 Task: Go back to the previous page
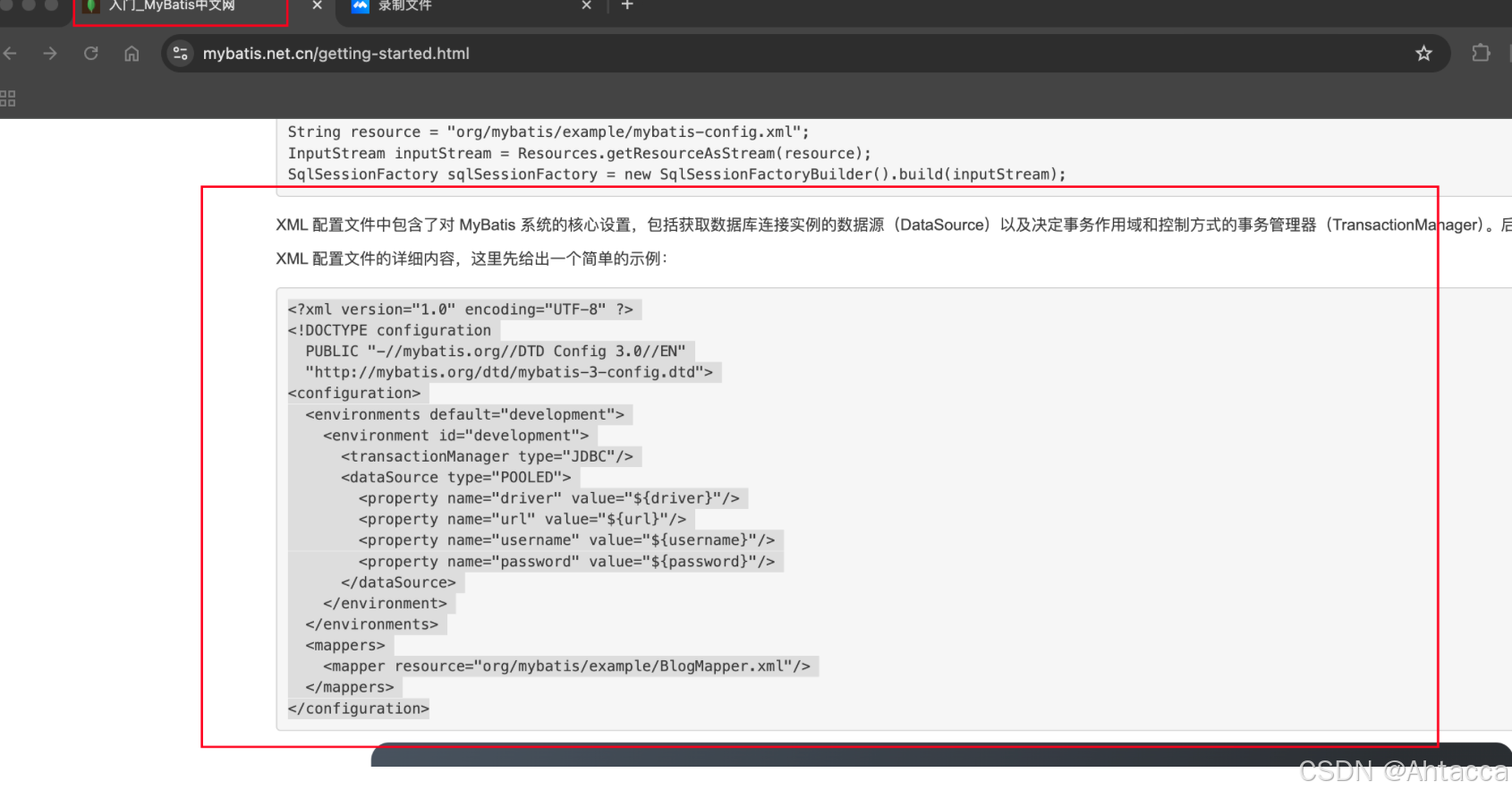pyautogui.click(x=10, y=54)
